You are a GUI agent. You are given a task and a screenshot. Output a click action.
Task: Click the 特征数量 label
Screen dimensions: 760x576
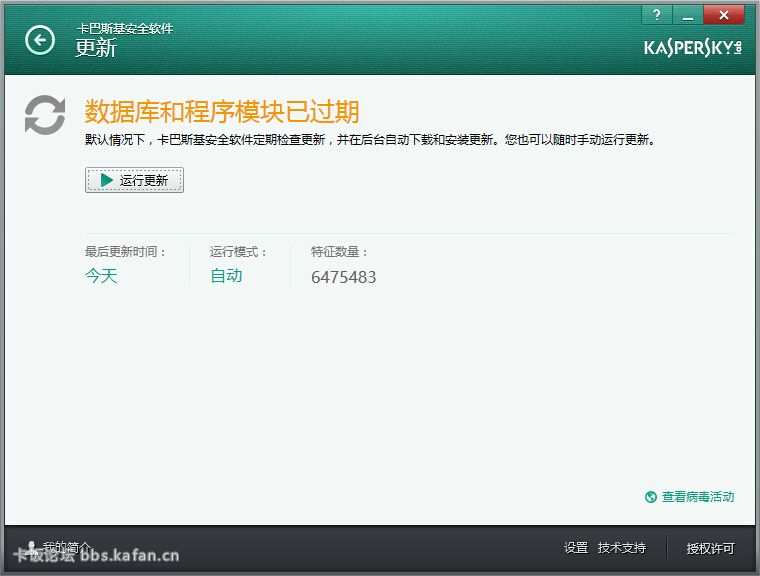tap(339, 252)
